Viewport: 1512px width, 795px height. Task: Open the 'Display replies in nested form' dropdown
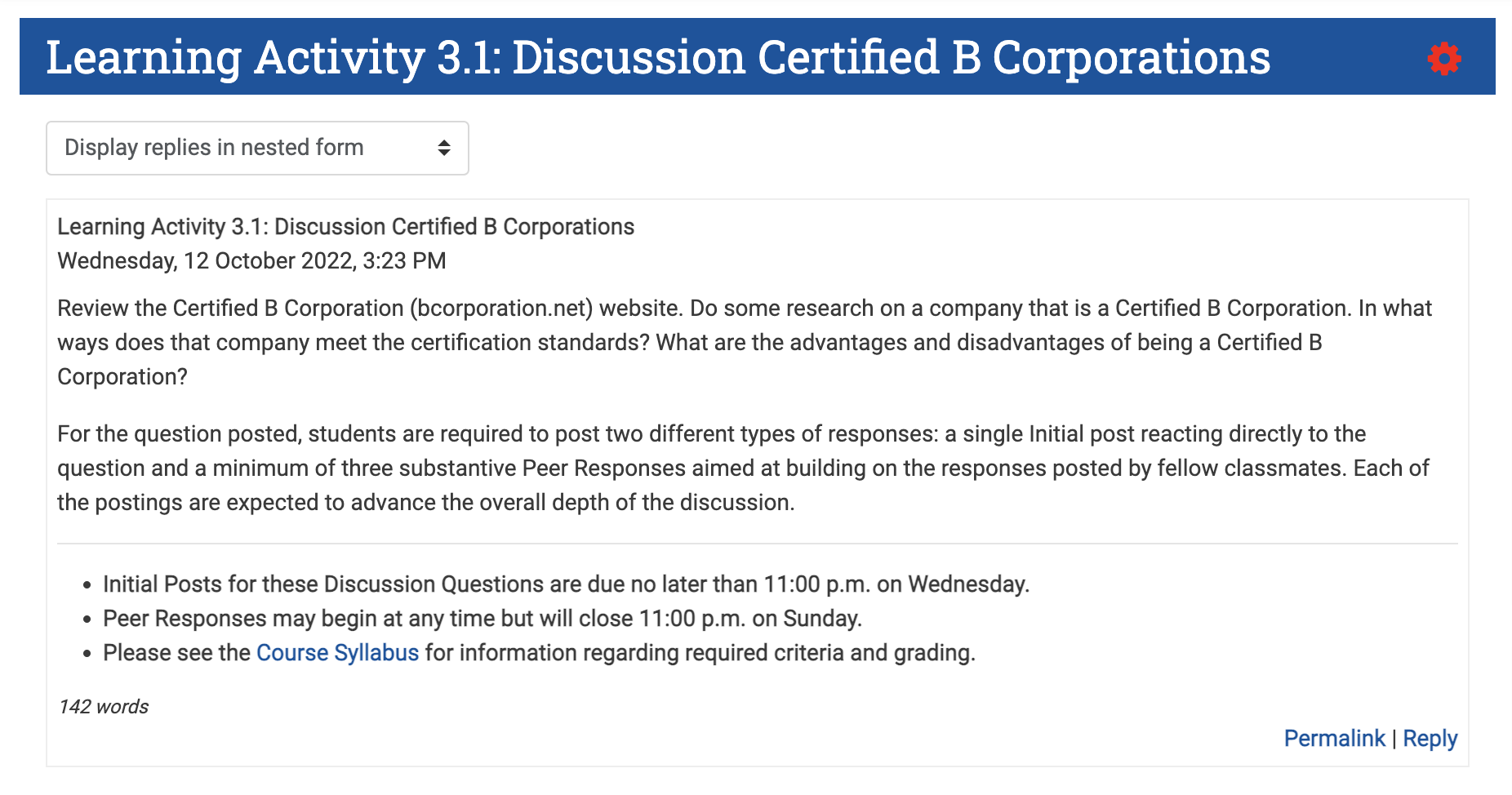click(x=257, y=148)
